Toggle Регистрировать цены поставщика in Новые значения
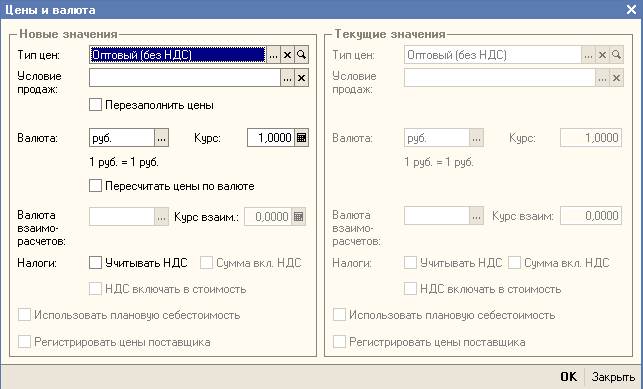Viewport: 643px width, 389px height. 24,341
